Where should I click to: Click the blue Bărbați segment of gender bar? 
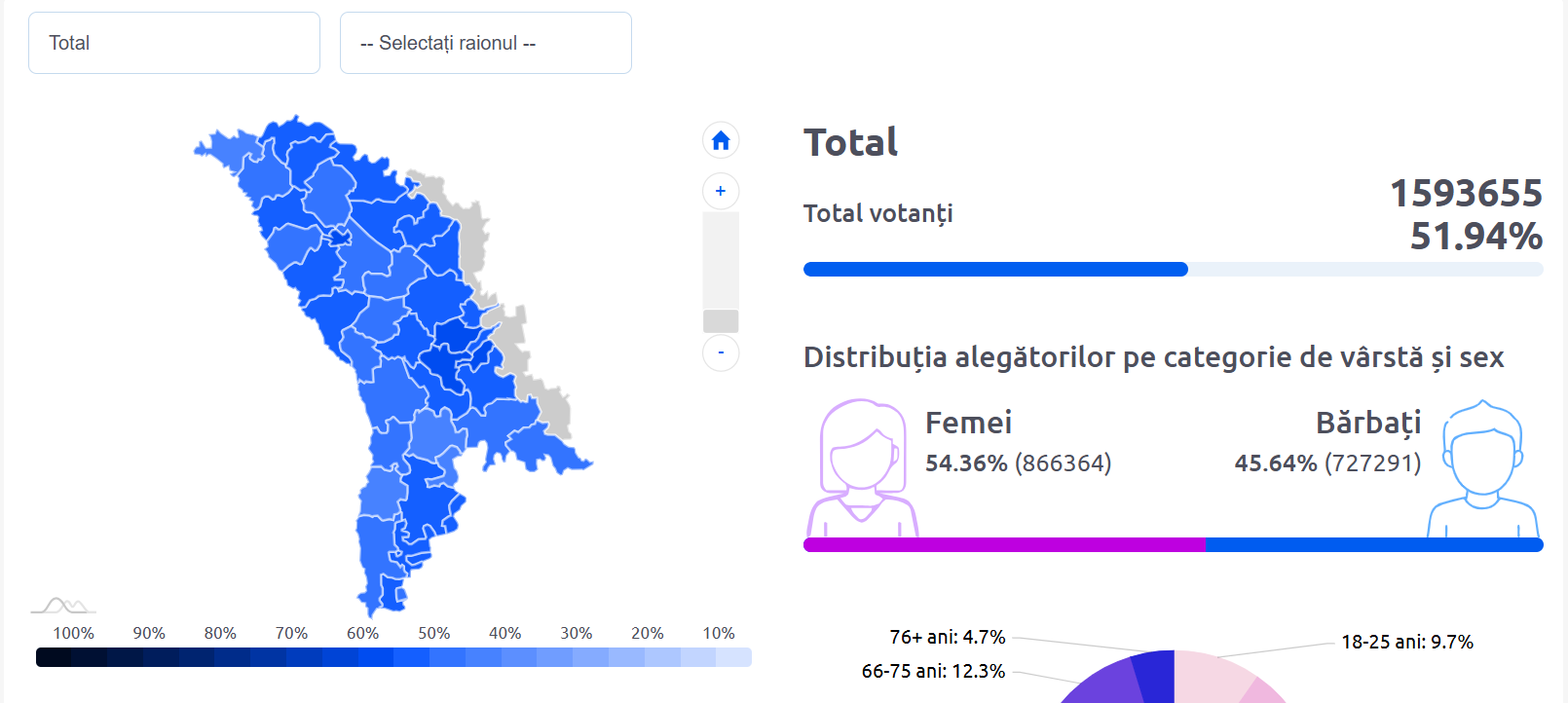(x=1373, y=544)
